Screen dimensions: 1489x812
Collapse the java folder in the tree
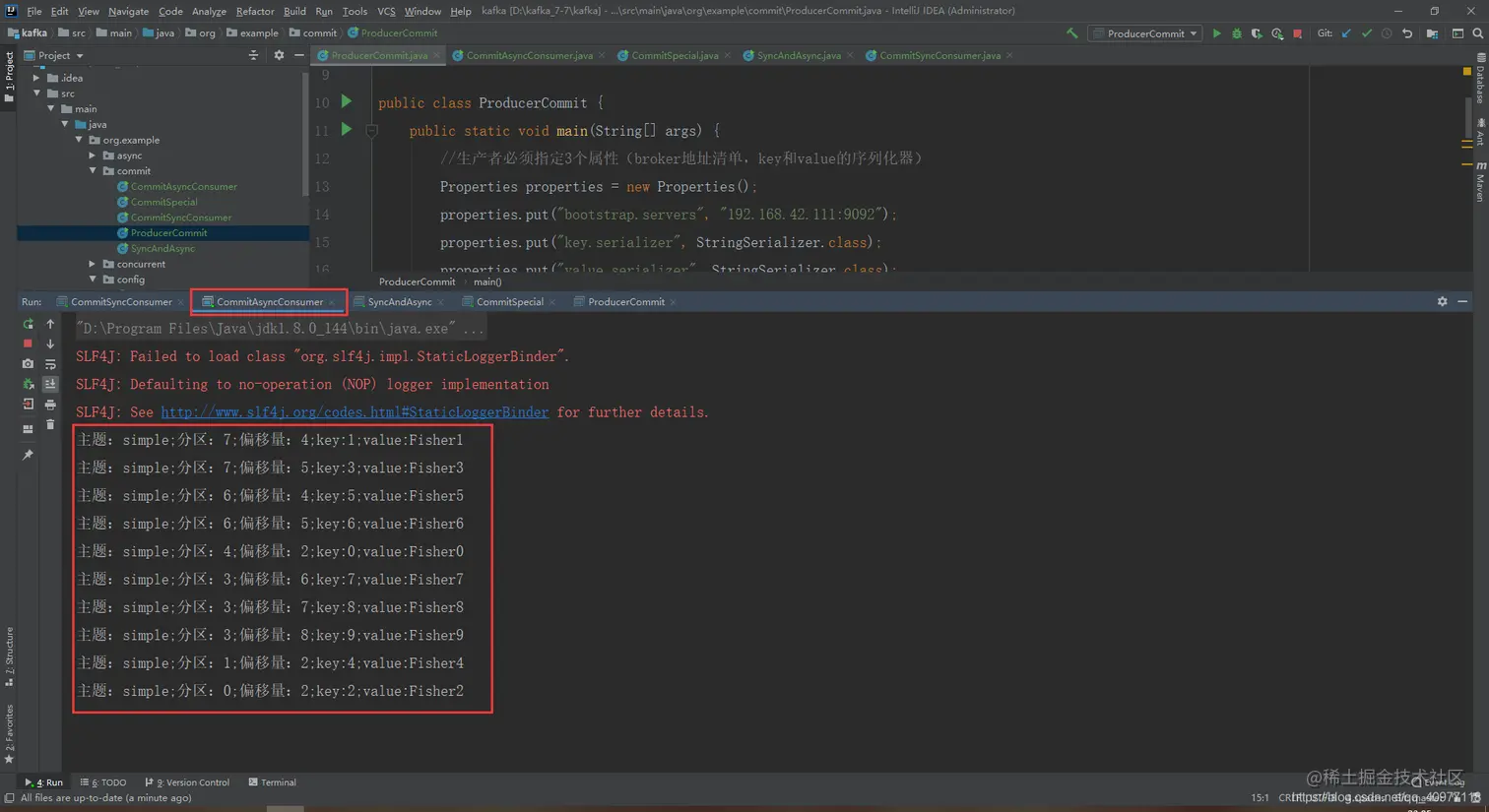(x=65, y=125)
